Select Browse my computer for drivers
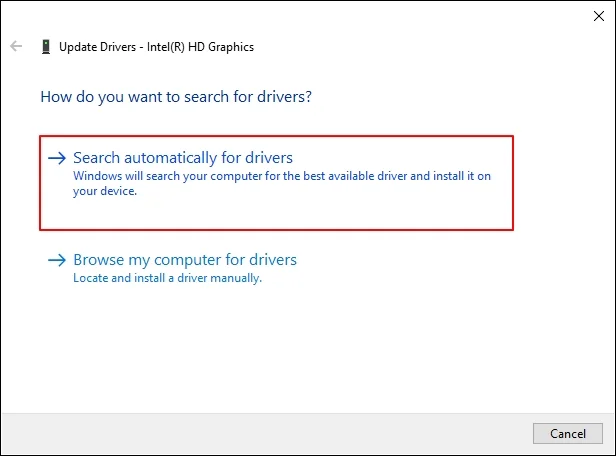Viewport: 616px width, 456px height. click(x=185, y=260)
